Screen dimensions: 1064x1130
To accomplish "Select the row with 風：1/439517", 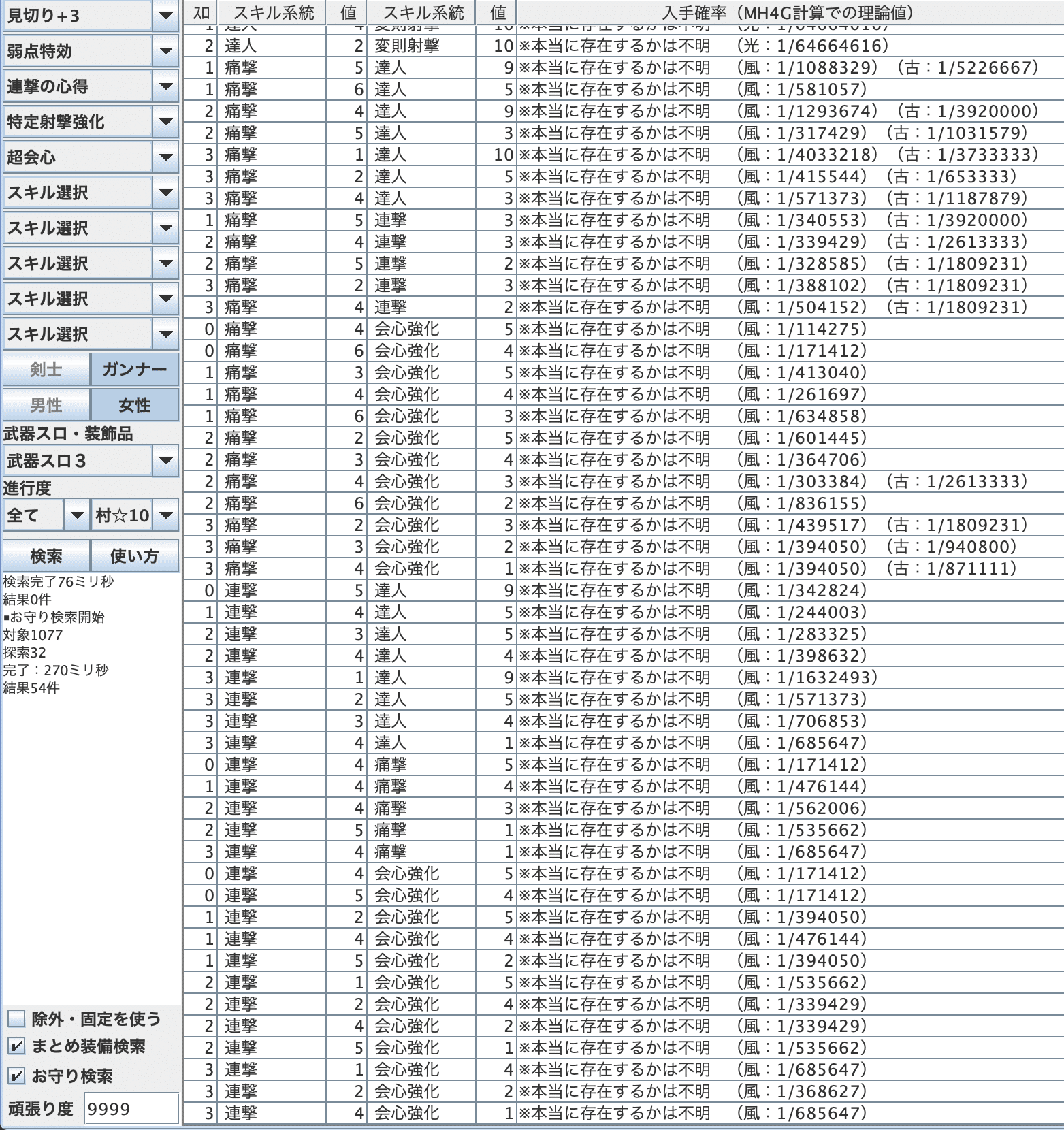I will (x=623, y=525).
